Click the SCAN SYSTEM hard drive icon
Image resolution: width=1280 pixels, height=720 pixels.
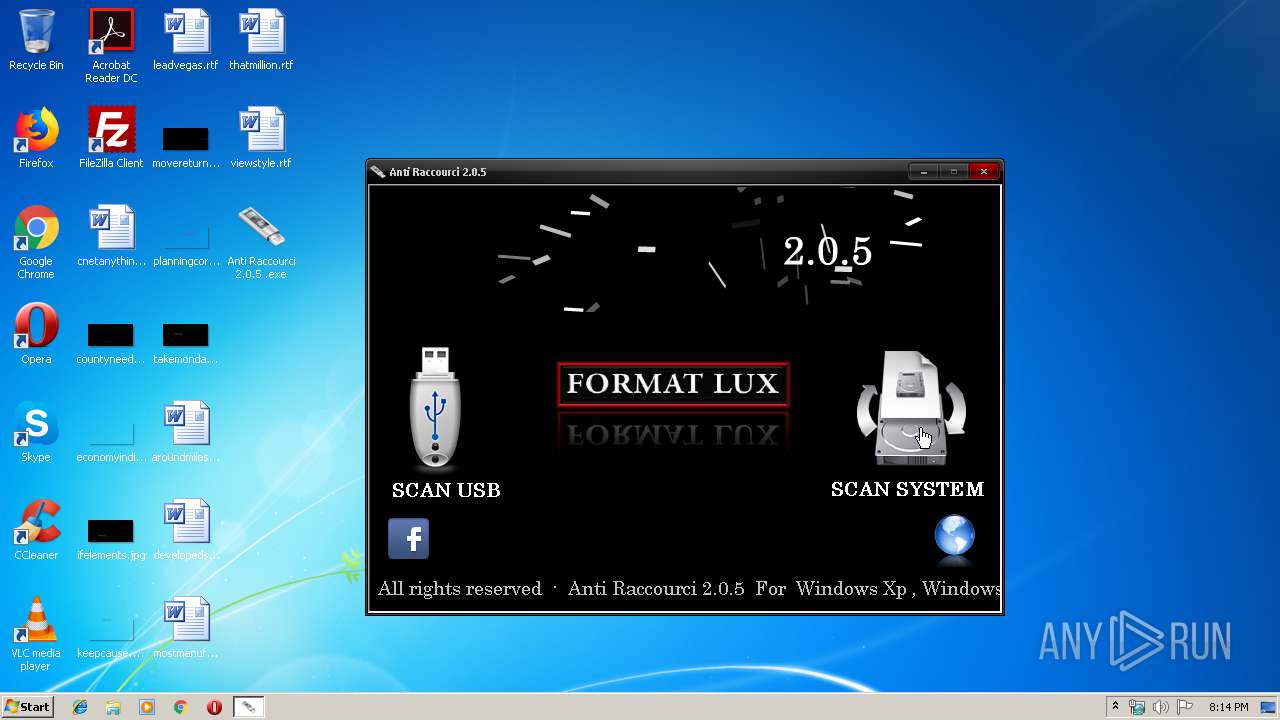coord(911,408)
